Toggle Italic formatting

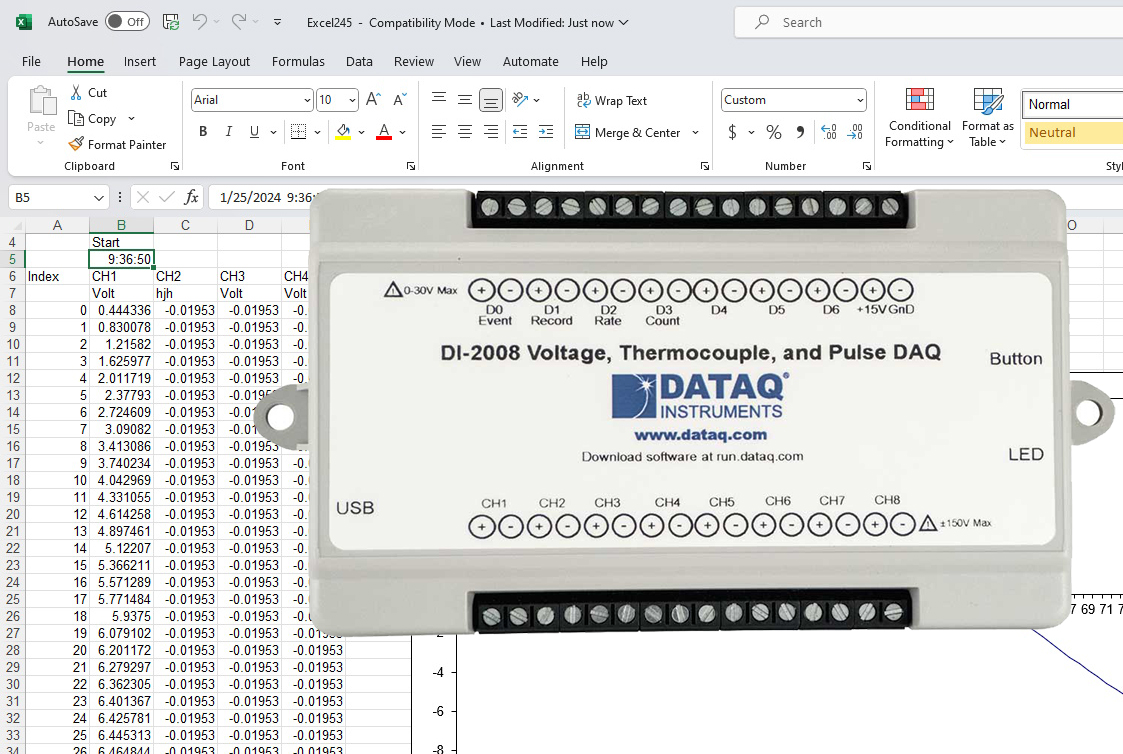click(x=228, y=132)
